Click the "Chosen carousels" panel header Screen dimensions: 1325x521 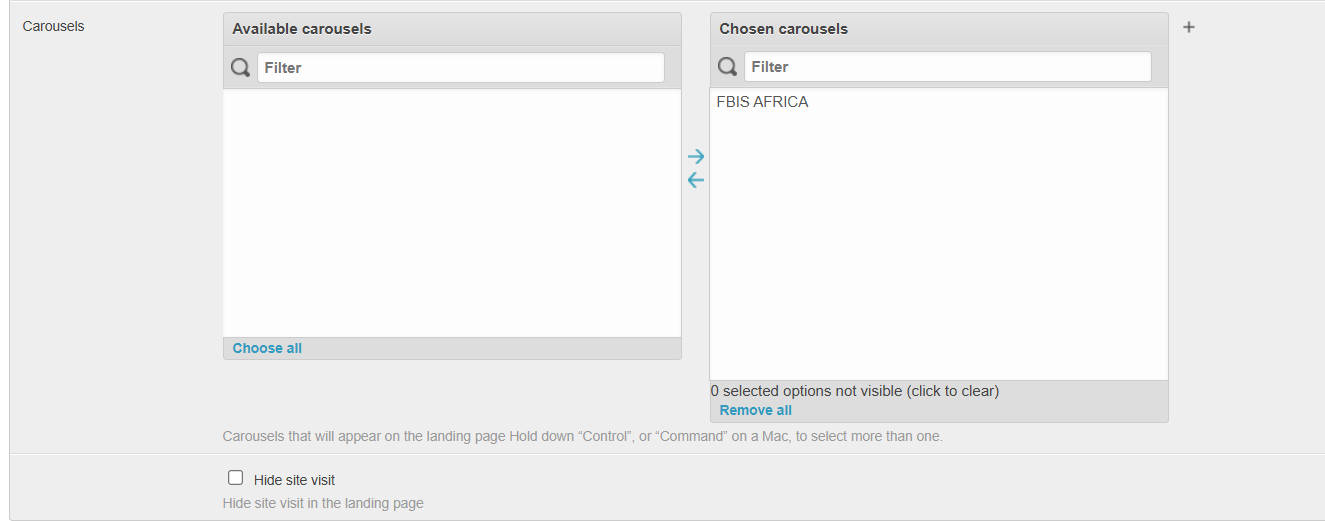783,29
